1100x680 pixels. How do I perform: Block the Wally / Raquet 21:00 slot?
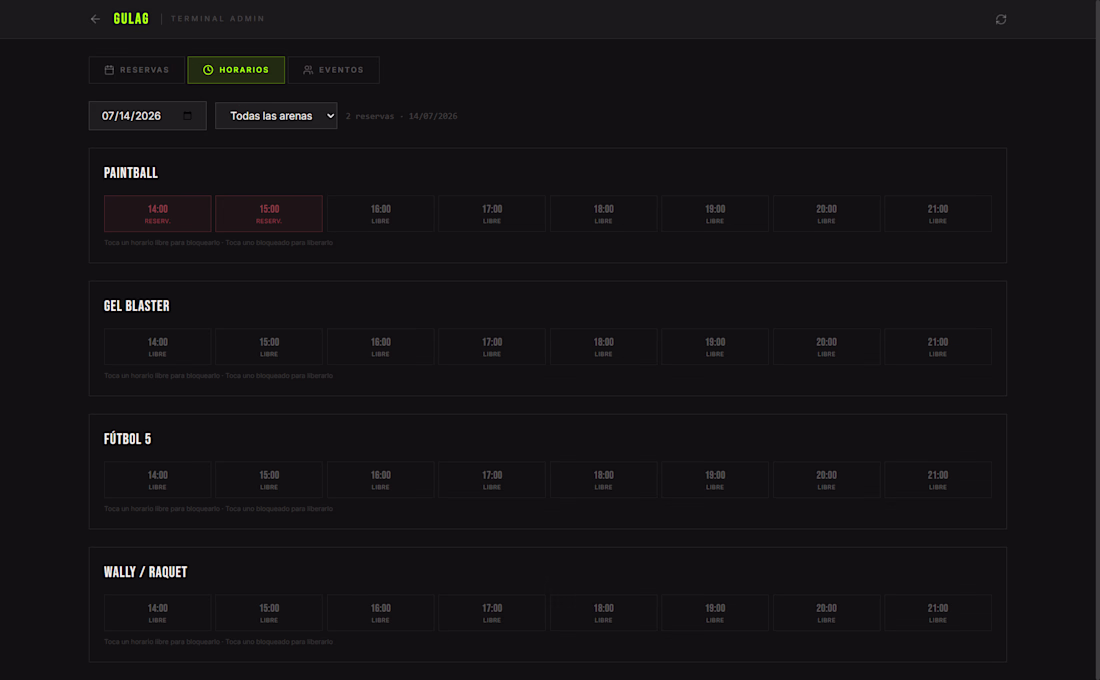[938, 613]
